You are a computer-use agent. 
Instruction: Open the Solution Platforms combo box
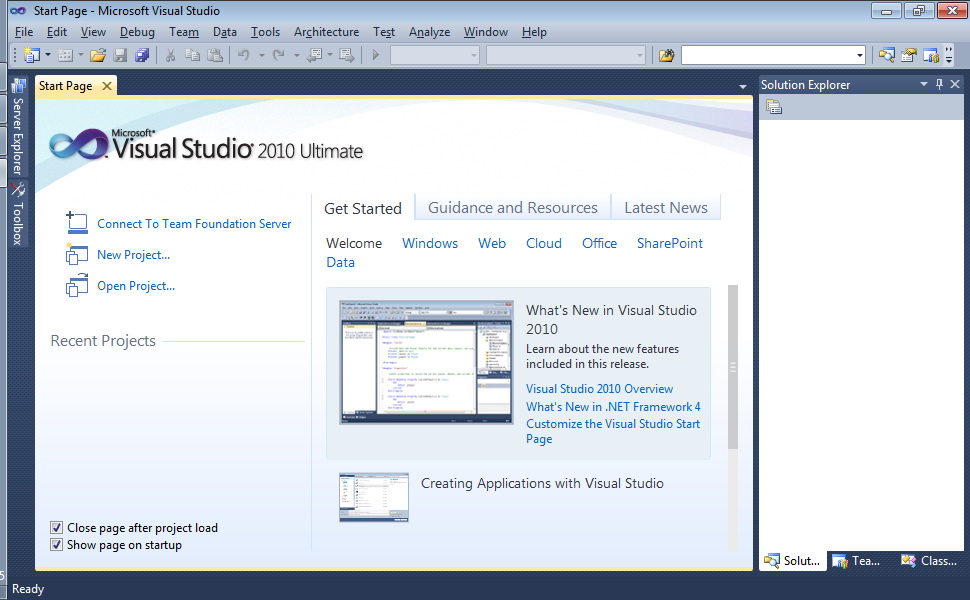point(565,55)
